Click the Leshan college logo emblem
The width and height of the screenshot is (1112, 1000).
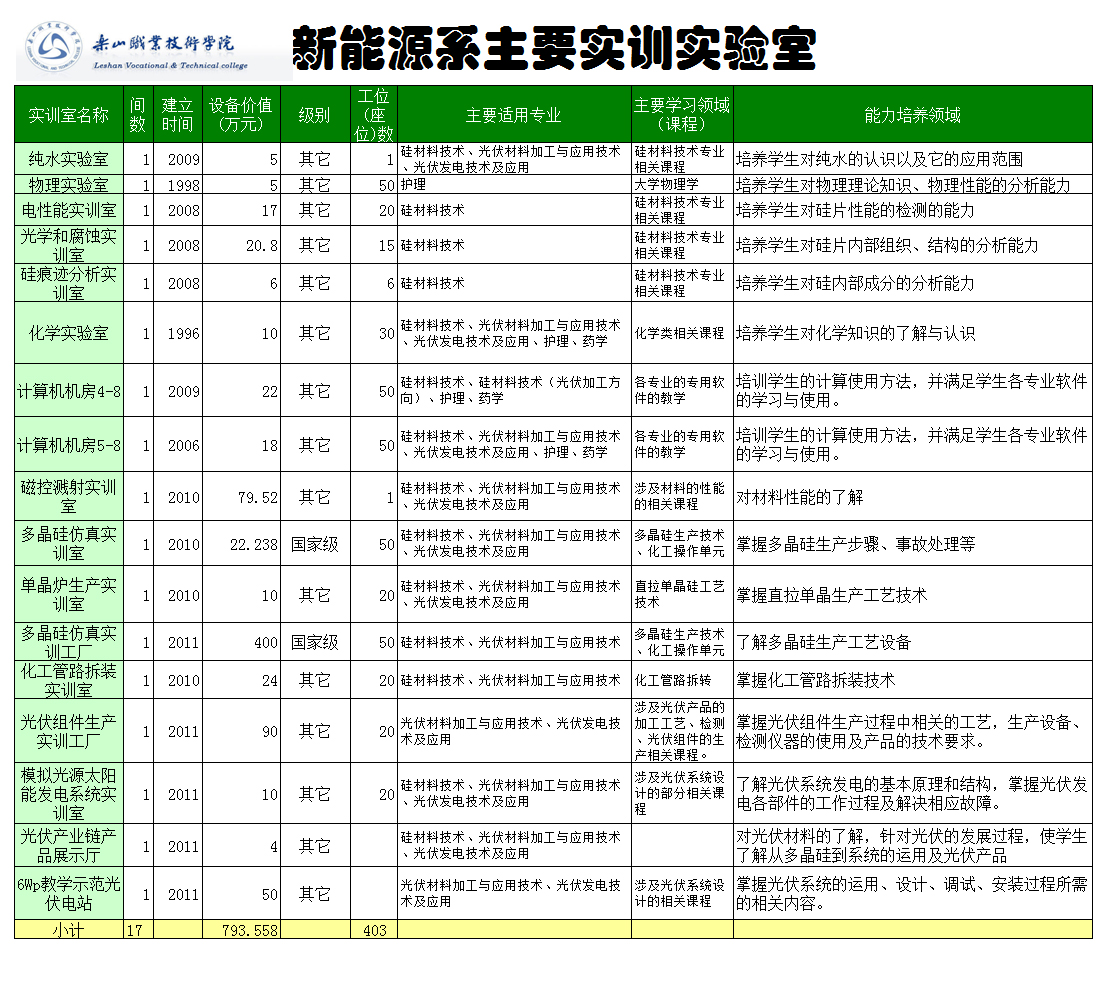(51, 48)
